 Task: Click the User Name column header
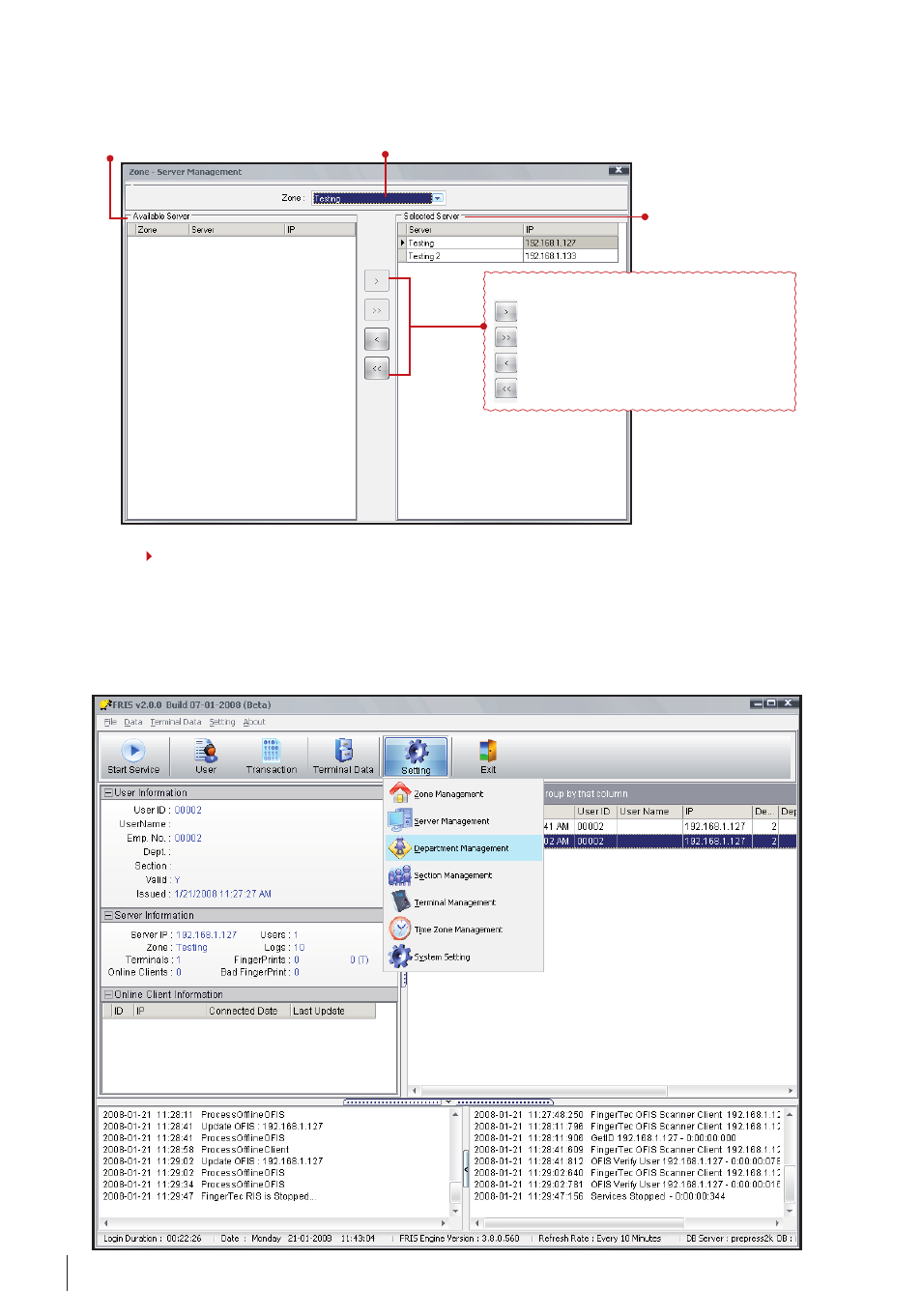click(x=649, y=812)
